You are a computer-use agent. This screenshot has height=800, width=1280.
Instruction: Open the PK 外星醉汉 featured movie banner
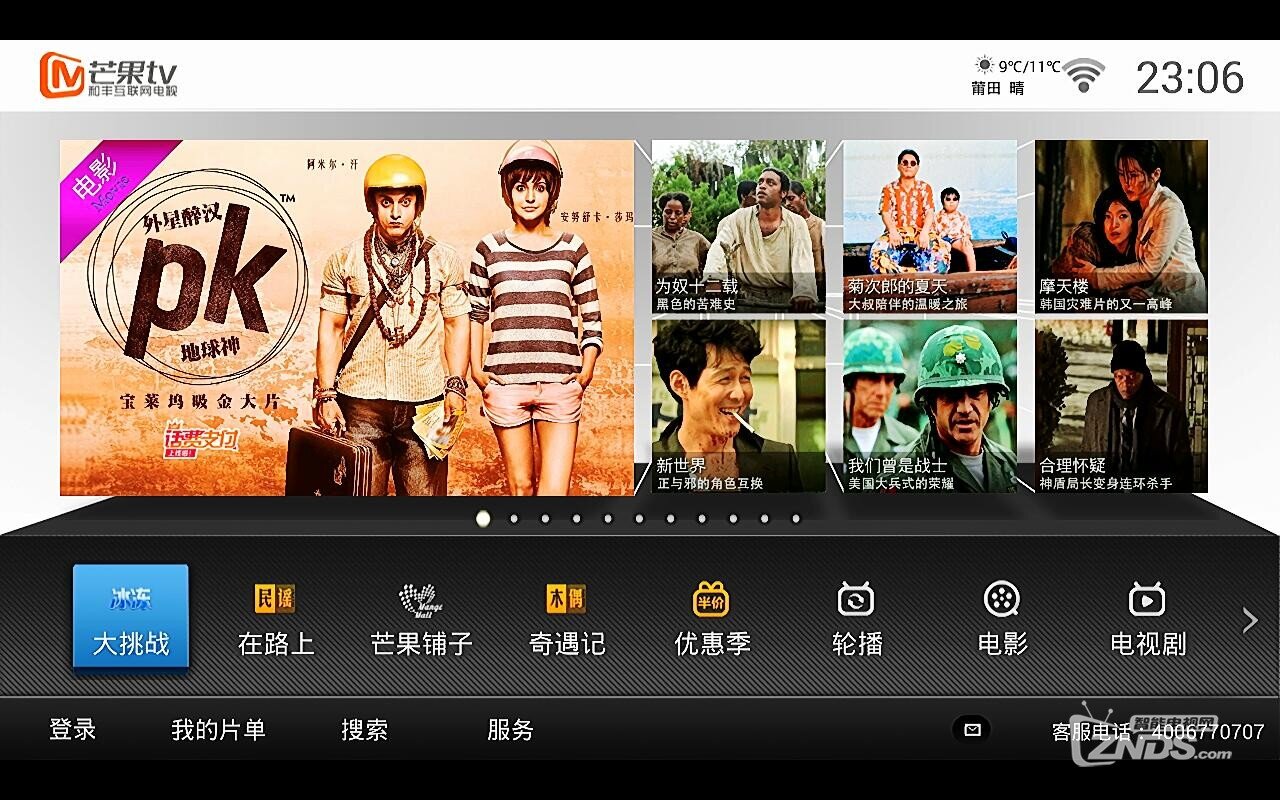tap(347, 318)
